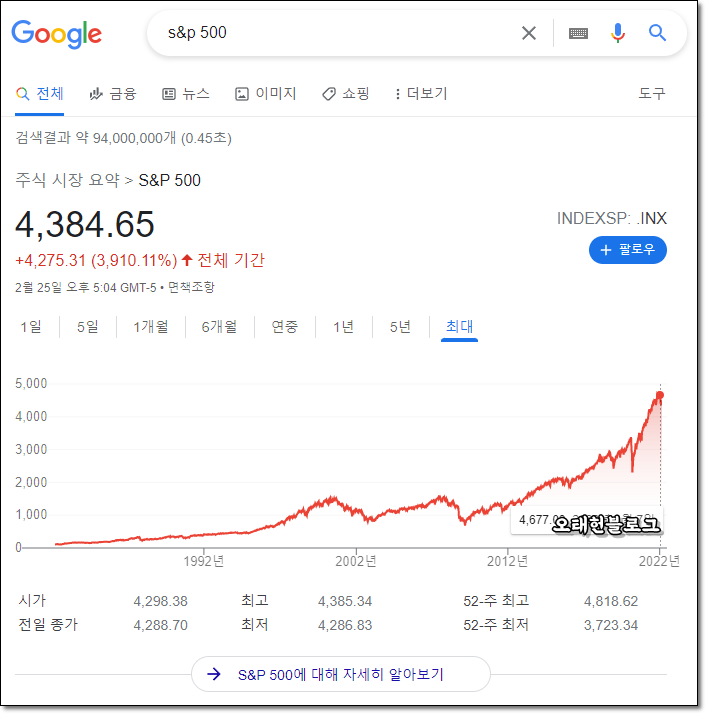The height and width of the screenshot is (714, 706).
Task: Click the 2012년 axis label on chart
Action: [x=507, y=561]
